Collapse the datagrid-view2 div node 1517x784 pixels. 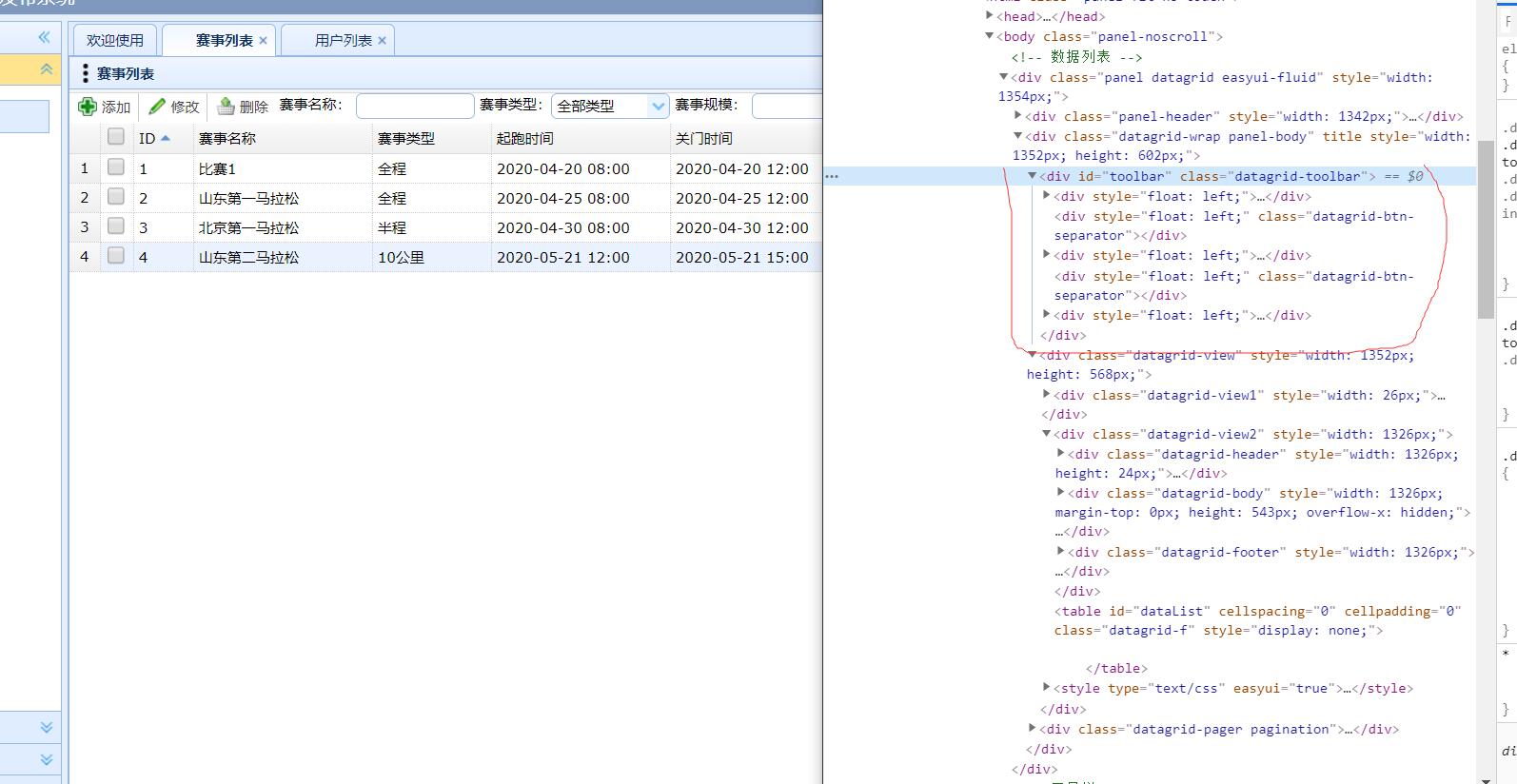pyautogui.click(x=1047, y=434)
